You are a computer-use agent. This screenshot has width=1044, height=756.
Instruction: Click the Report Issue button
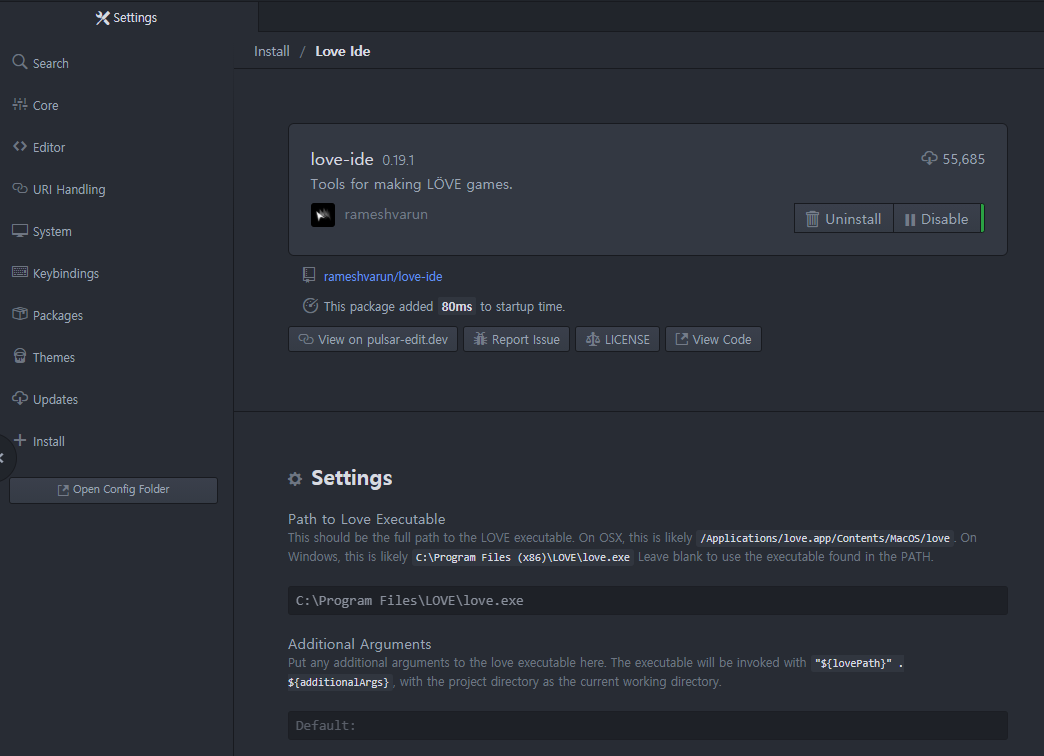[x=517, y=339]
